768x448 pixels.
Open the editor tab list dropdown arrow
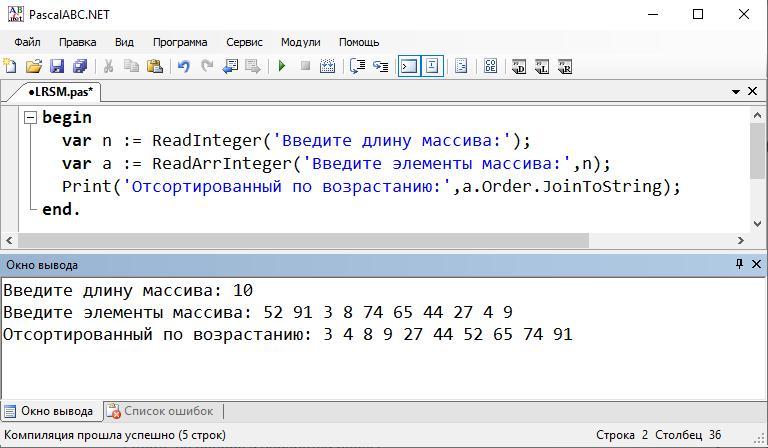pyautogui.click(x=736, y=92)
